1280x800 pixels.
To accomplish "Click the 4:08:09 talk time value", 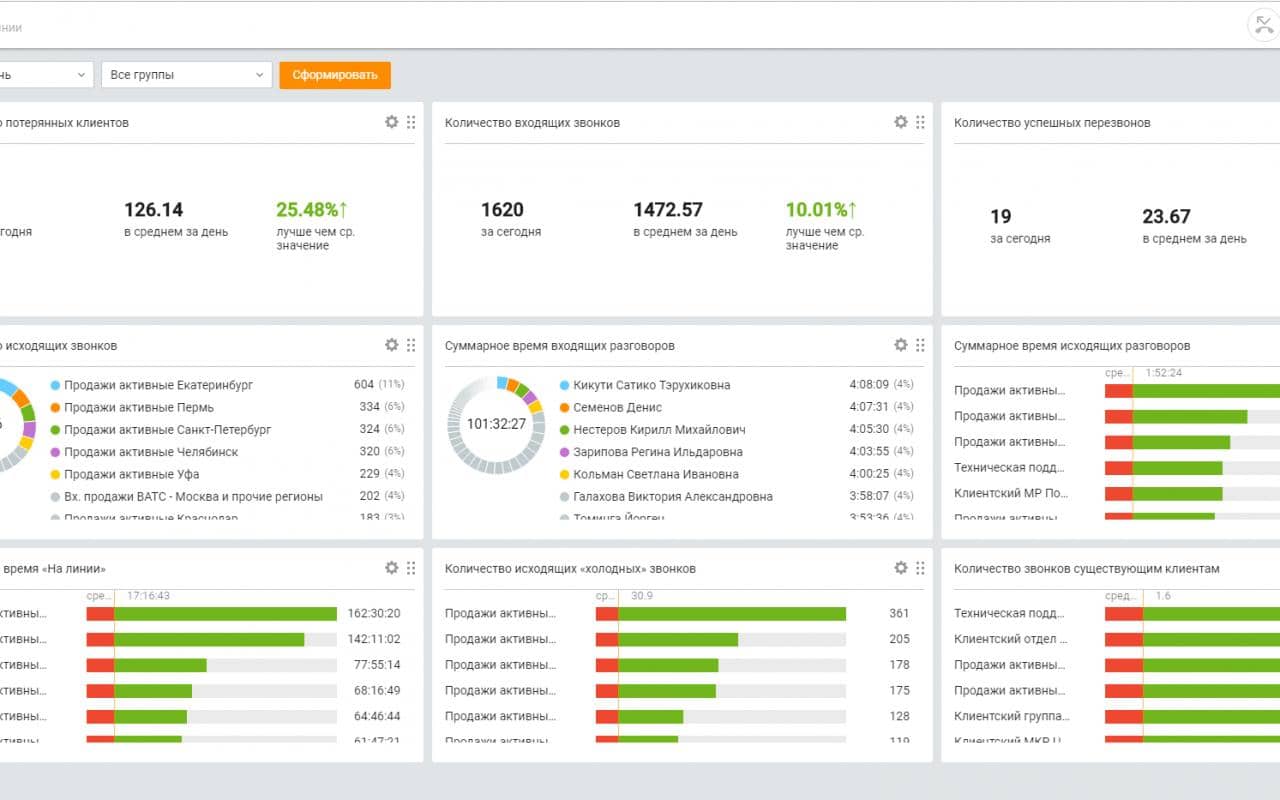I will pyautogui.click(x=868, y=385).
